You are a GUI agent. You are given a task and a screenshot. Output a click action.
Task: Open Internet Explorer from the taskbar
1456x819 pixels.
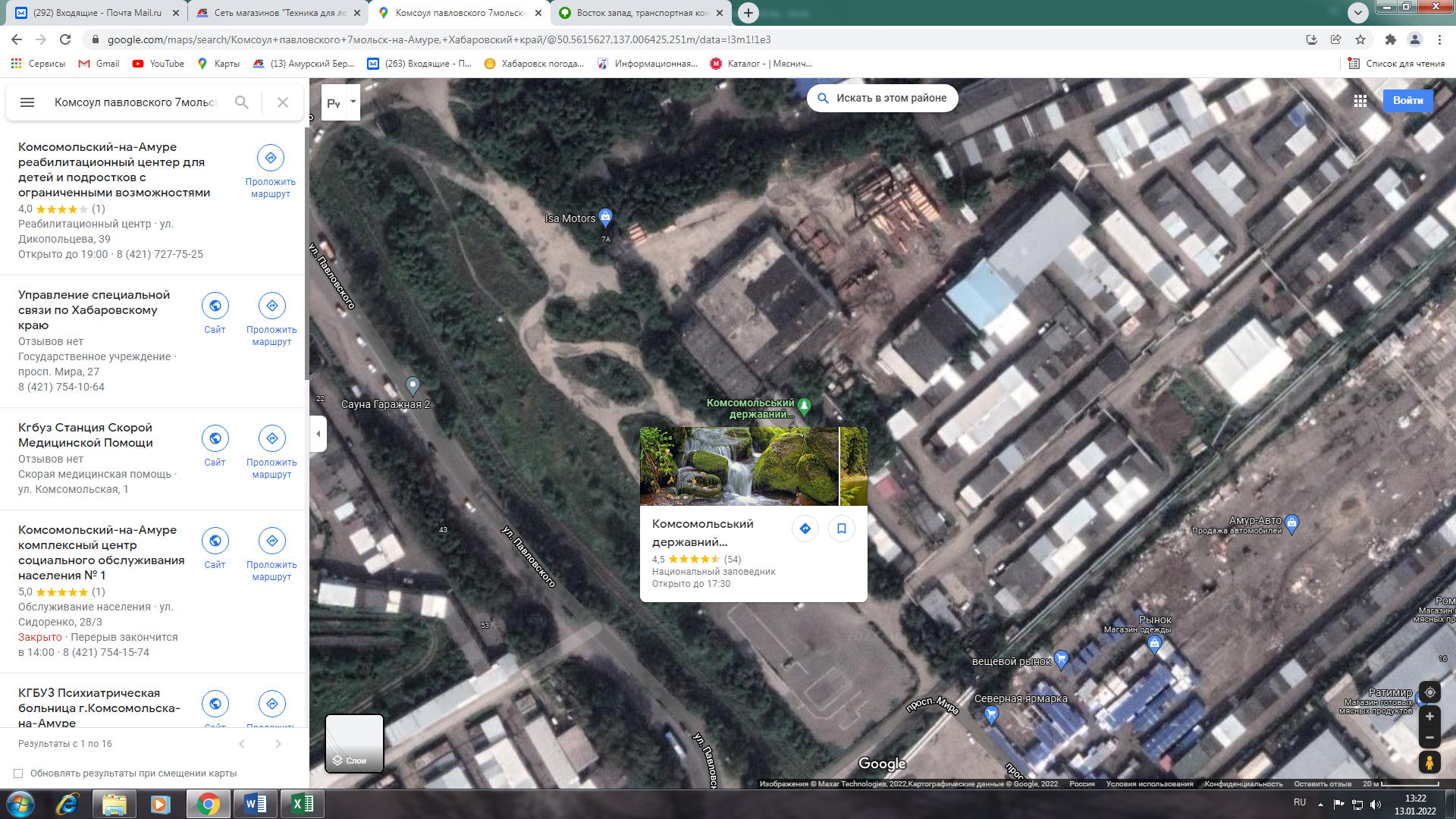click(x=67, y=804)
